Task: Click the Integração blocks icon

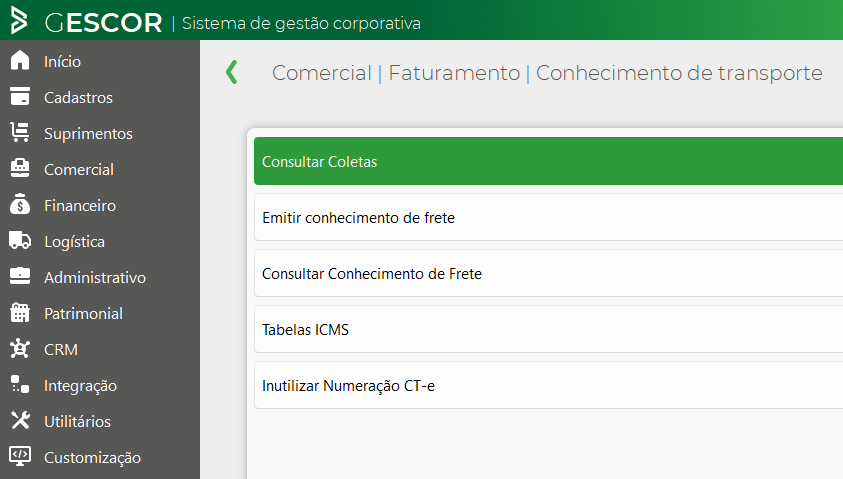Action: 20,384
